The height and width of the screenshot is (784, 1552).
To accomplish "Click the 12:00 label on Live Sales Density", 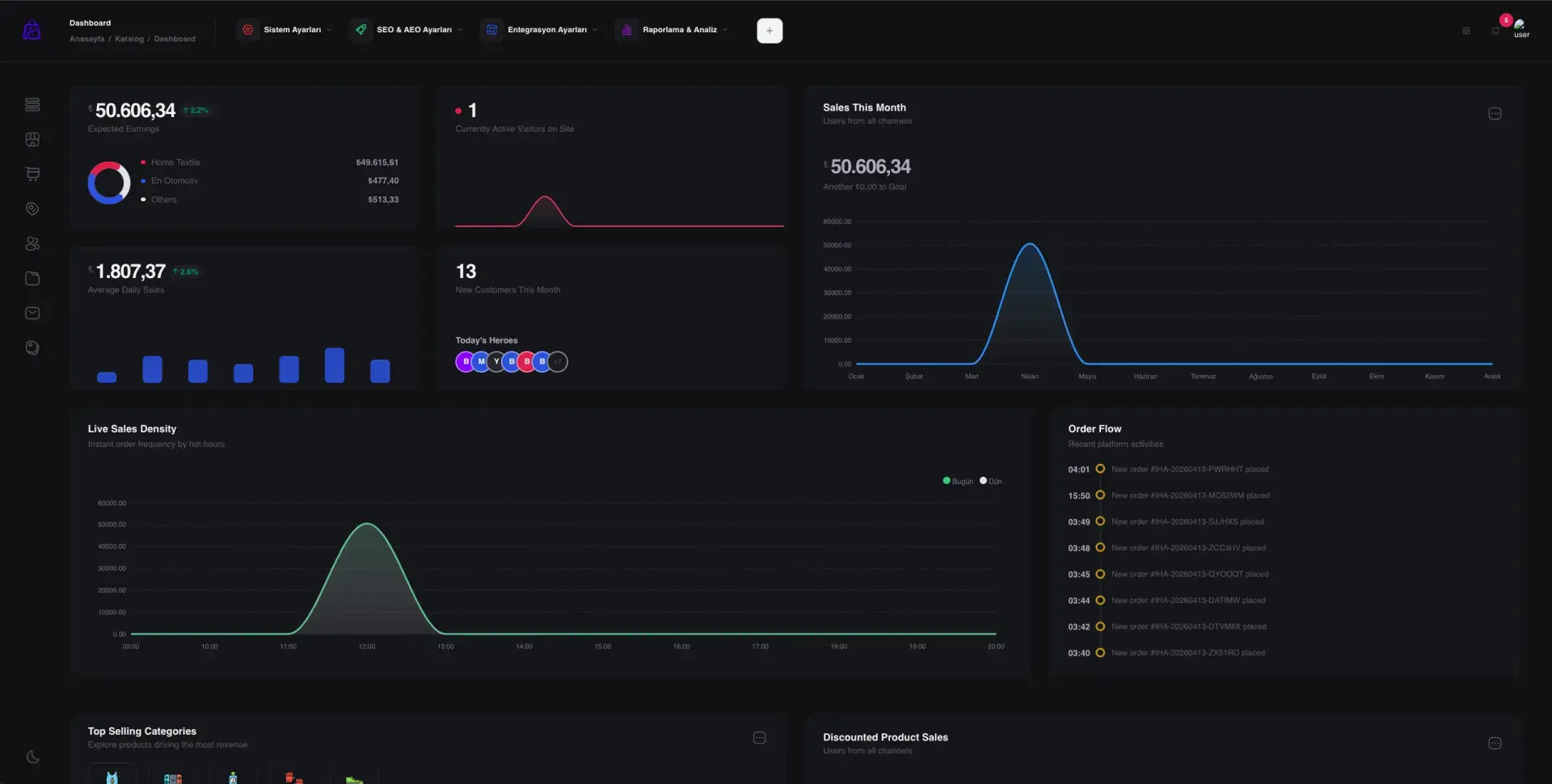I will coord(367,647).
